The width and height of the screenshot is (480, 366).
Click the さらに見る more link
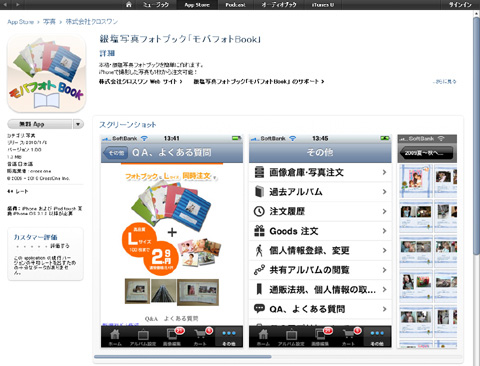(x=445, y=81)
